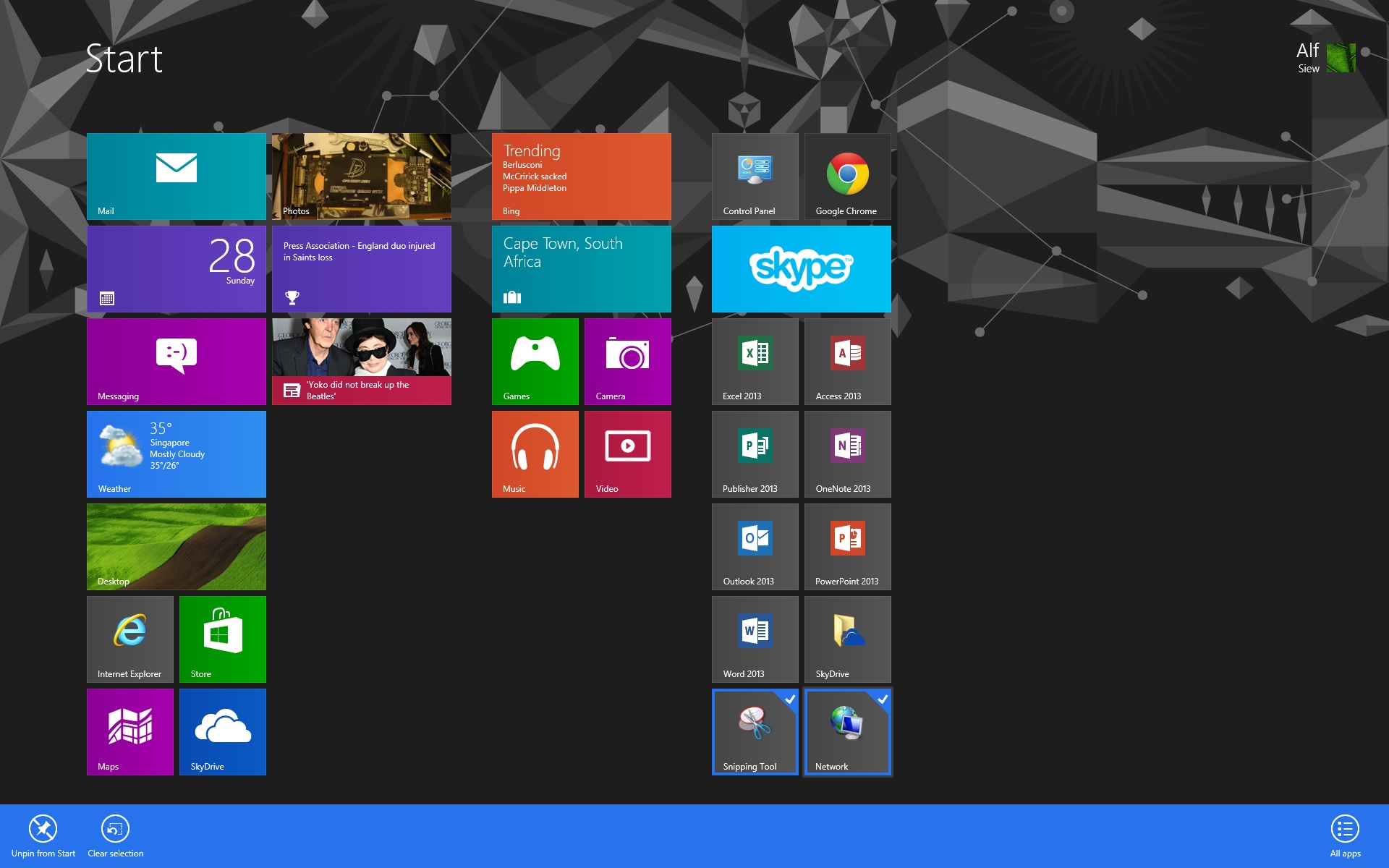The height and width of the screenshot is (868, 1389).
Task: Open the Calendar tile showing 28 Sunday
Action: point(177,269)
